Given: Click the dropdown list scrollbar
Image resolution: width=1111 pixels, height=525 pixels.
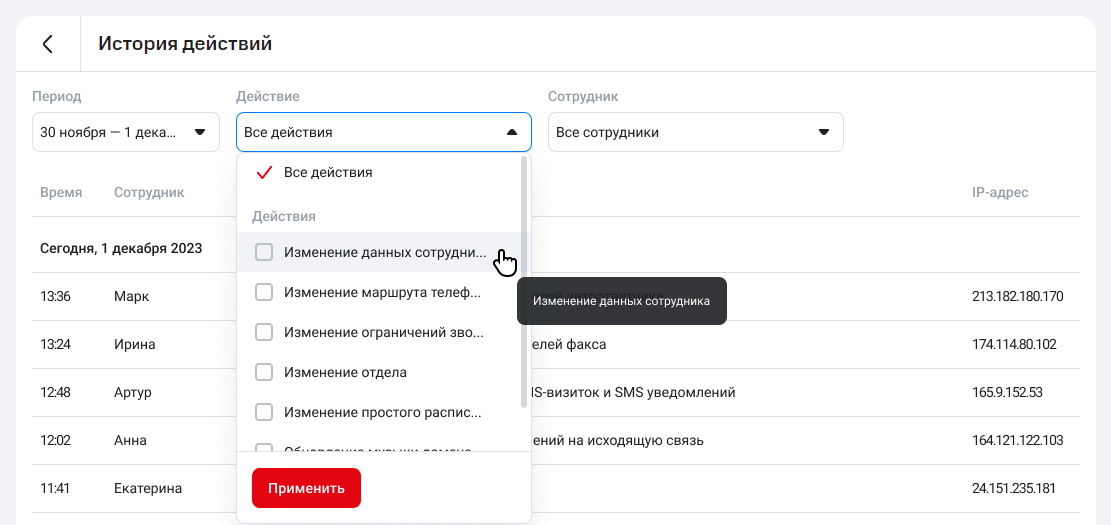Looking at the screenshot, I should (x=524, y=280).
